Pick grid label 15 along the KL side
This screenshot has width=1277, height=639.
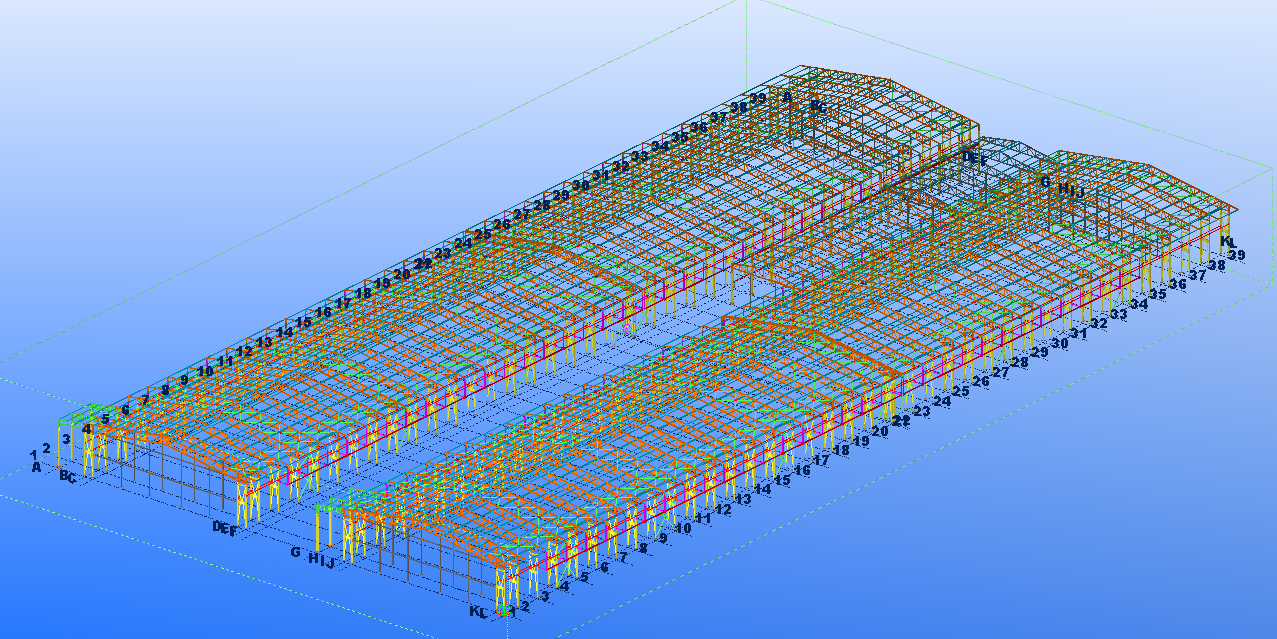[x=782, y=480]
